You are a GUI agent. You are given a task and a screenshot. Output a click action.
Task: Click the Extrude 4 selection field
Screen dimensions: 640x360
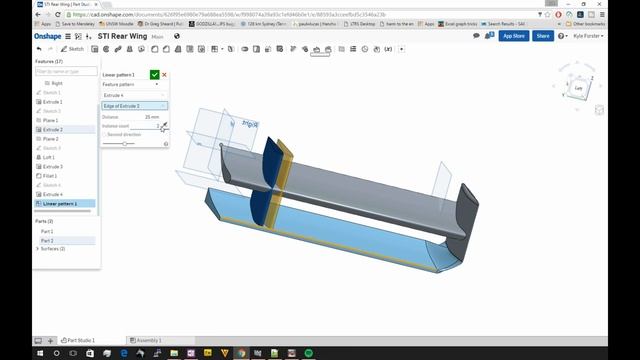tap(134, 95)
